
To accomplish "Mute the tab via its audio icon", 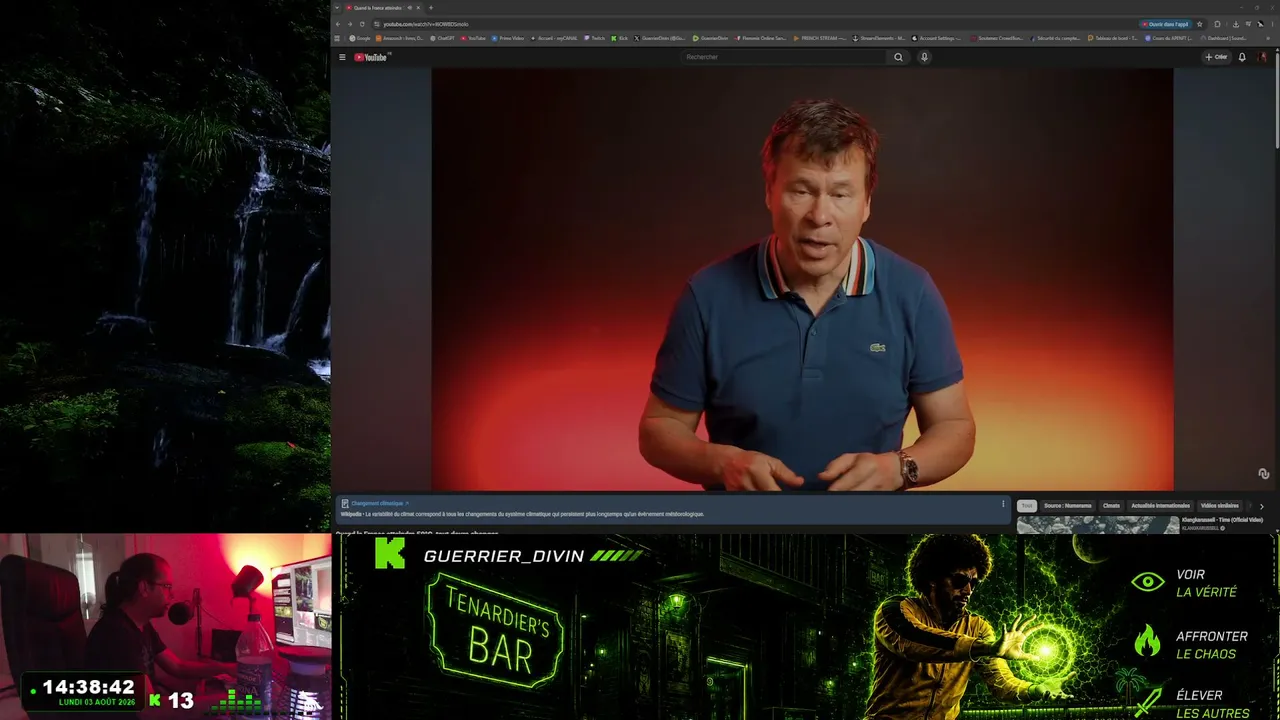I will pyautogui.click(x=409, y=8).
